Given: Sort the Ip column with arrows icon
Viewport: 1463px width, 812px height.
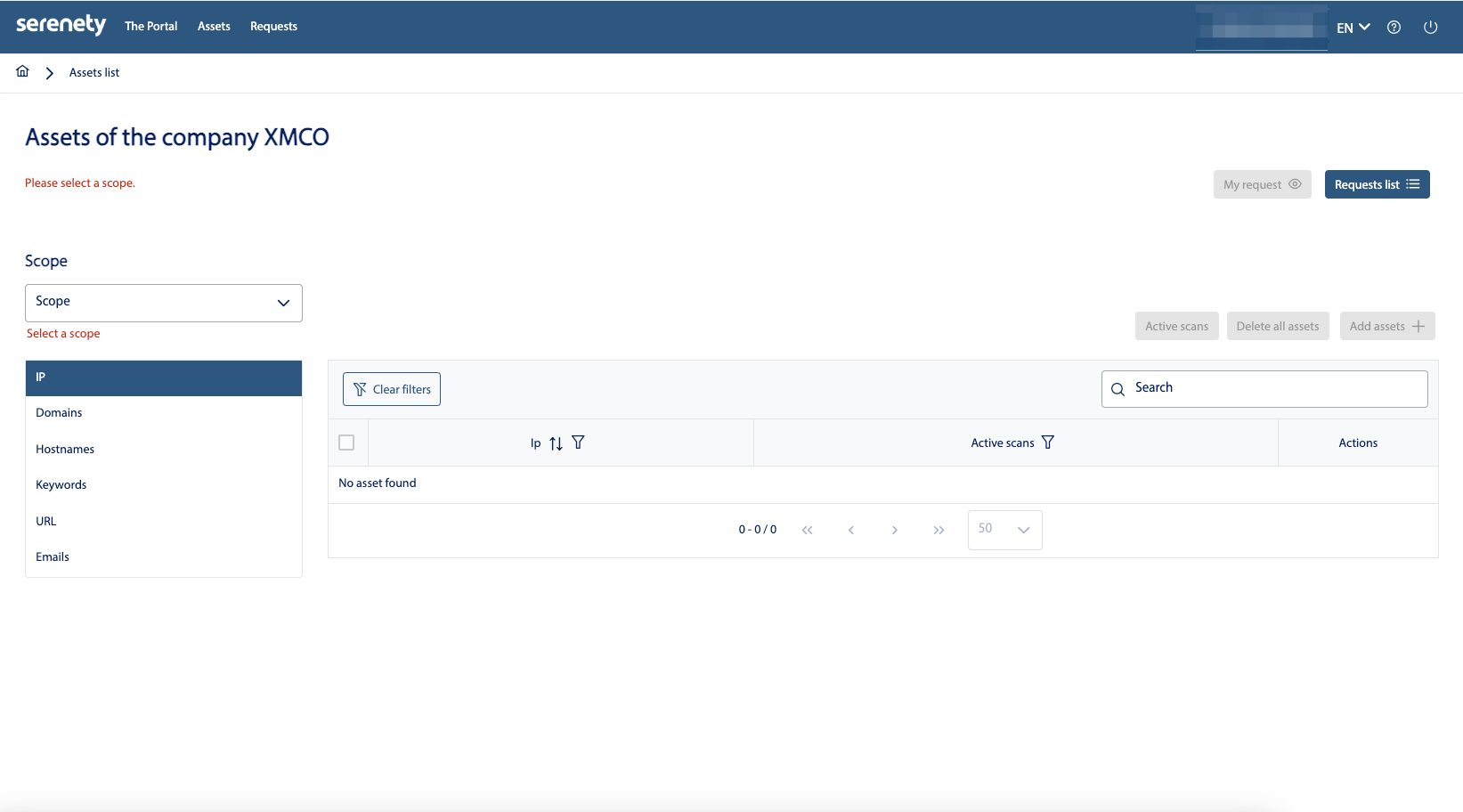Looking at the screenshot, I should click(556, 443).
